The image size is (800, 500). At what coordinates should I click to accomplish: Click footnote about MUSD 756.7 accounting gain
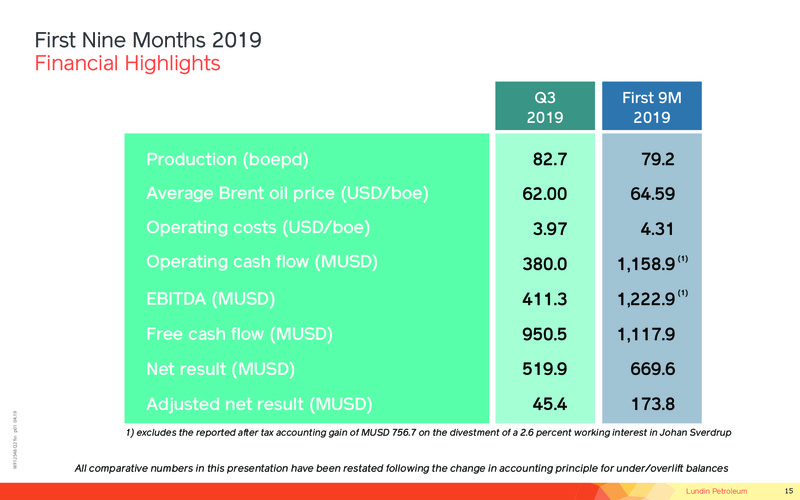point(429,433)
